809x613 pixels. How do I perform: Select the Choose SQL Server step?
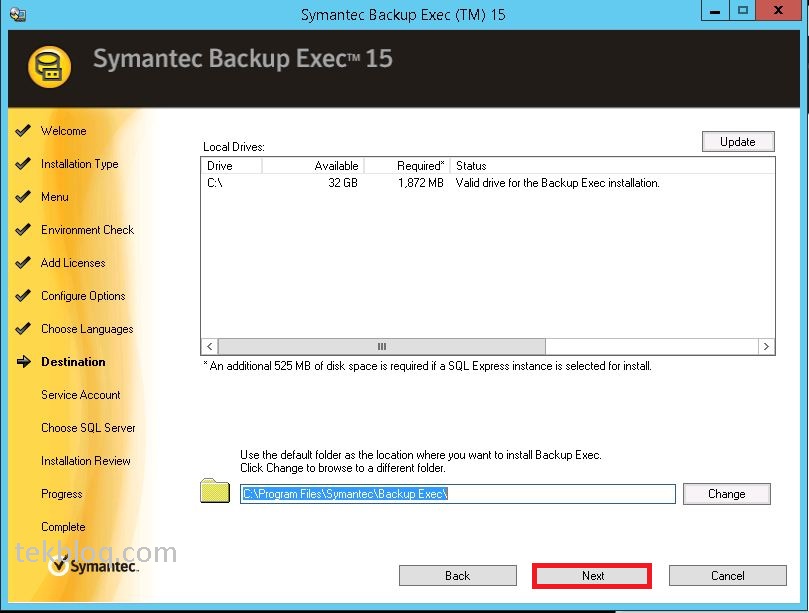click(x=88, y=428)
